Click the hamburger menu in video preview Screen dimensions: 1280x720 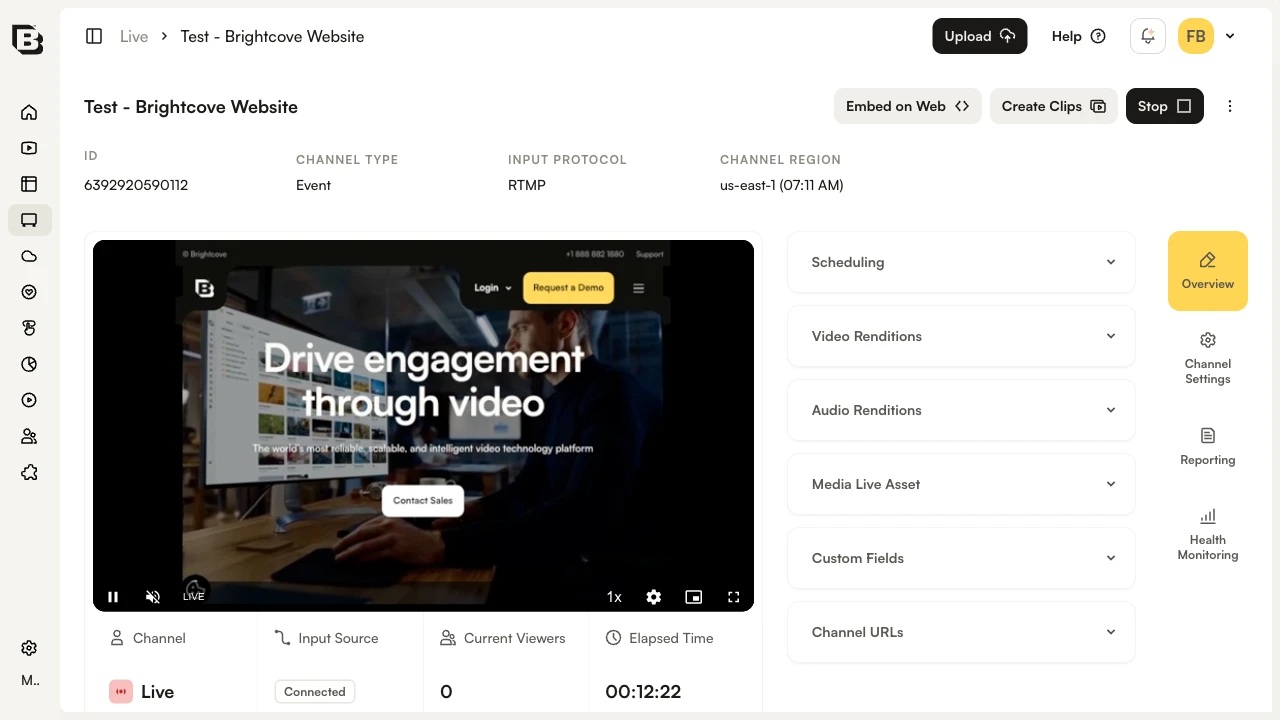638,288
